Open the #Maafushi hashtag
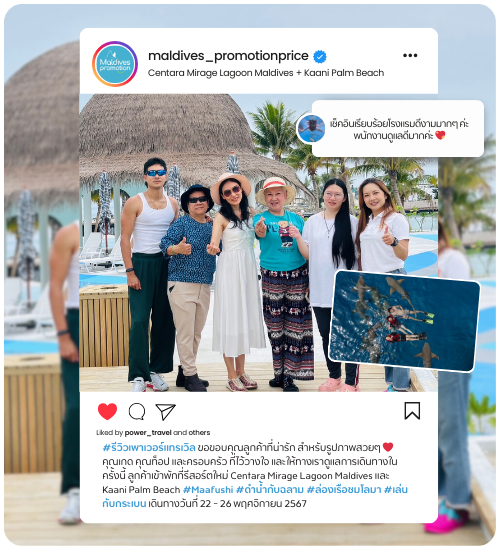The width and height of the screenshot is (500, 550). pos(208,490)
